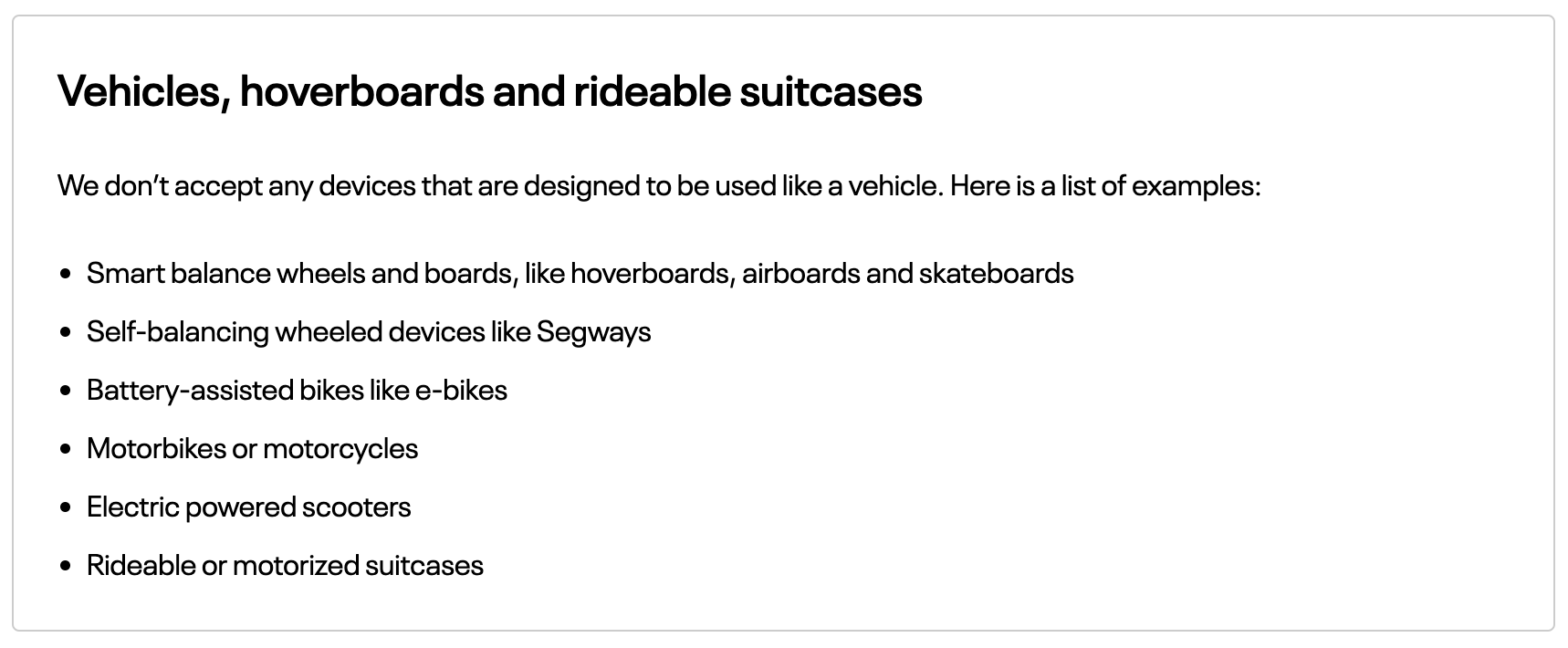Click the word "e-bikes" in the list
Image resolution: width=1568 pixels, height=648 pixels.
(461, 391)
